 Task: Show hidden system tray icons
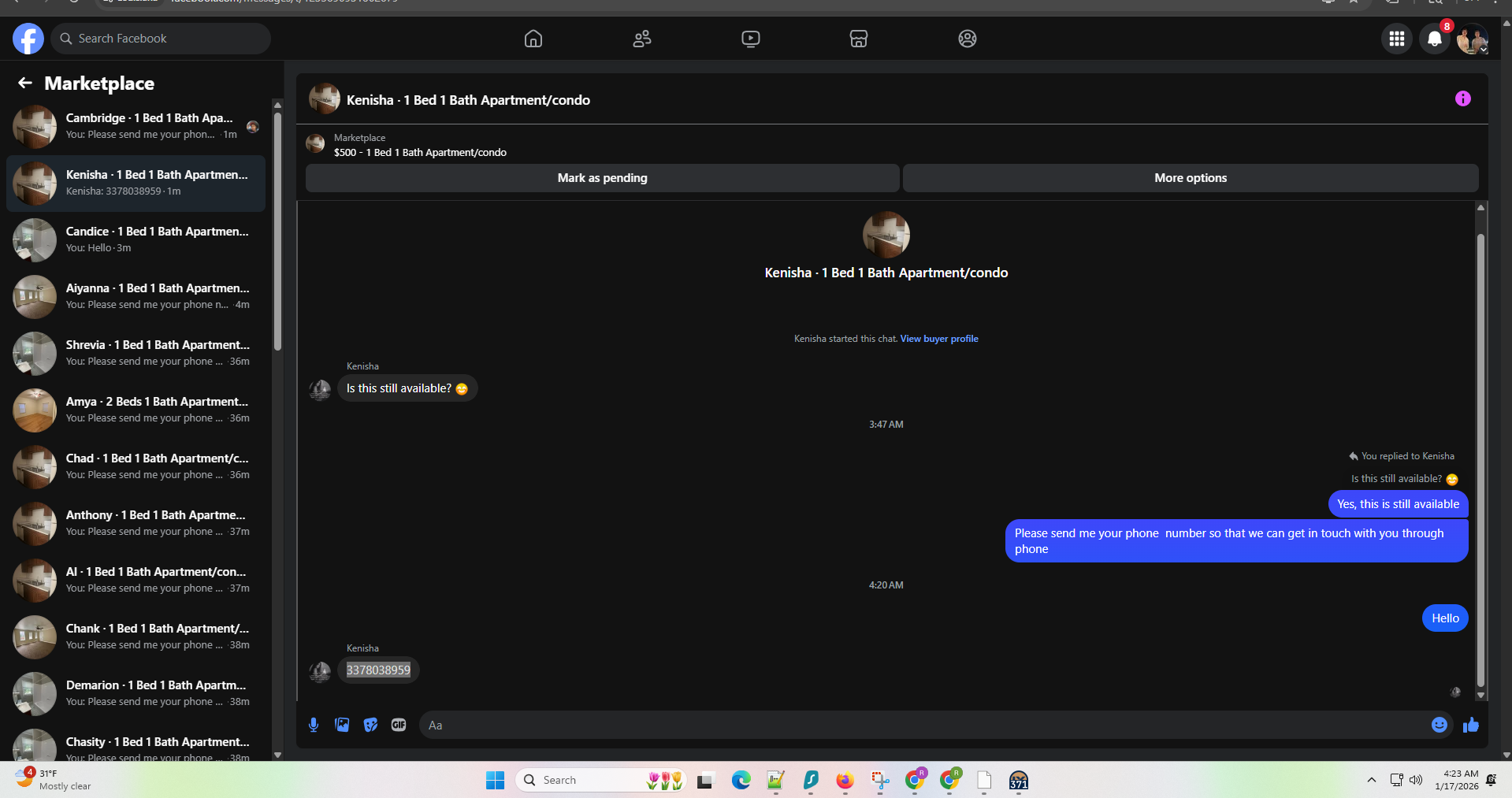point(1372,780)
